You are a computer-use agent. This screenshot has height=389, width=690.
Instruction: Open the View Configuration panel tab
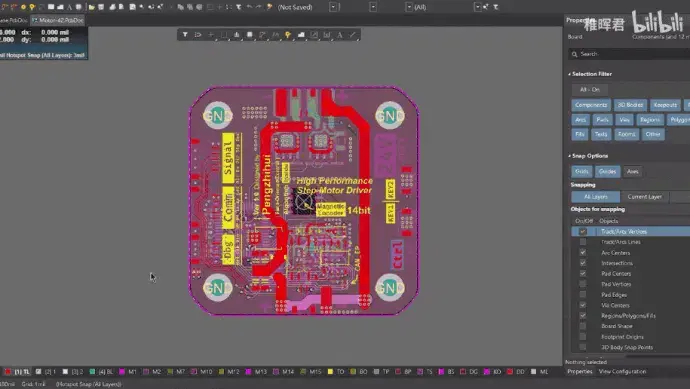tap(622, 371)
